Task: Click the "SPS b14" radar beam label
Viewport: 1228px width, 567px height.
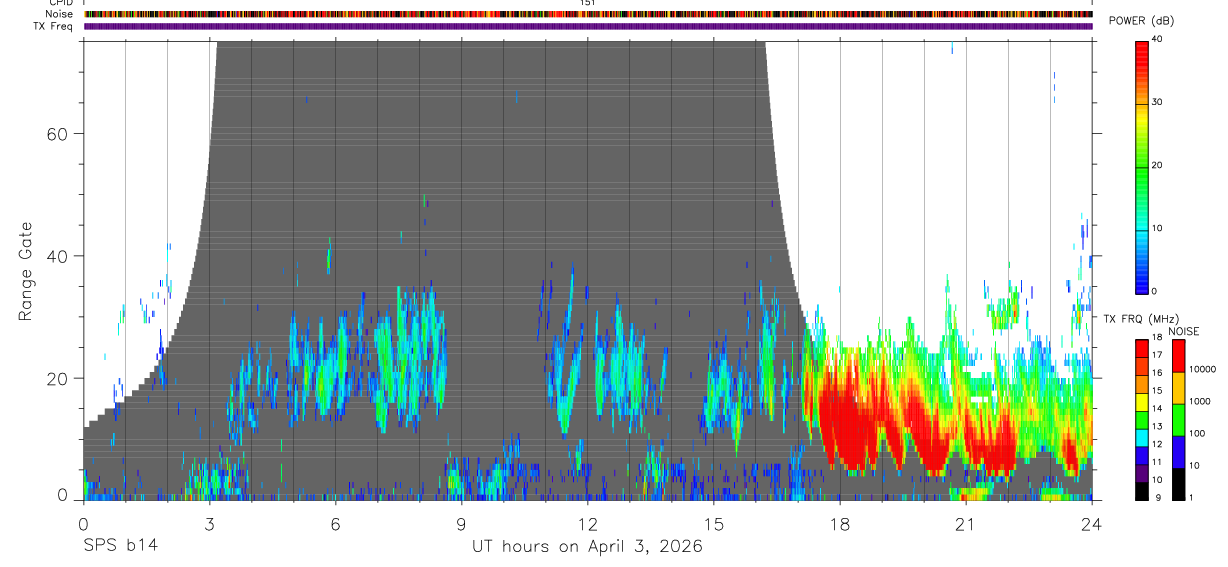Action: (x=119, y=547)
